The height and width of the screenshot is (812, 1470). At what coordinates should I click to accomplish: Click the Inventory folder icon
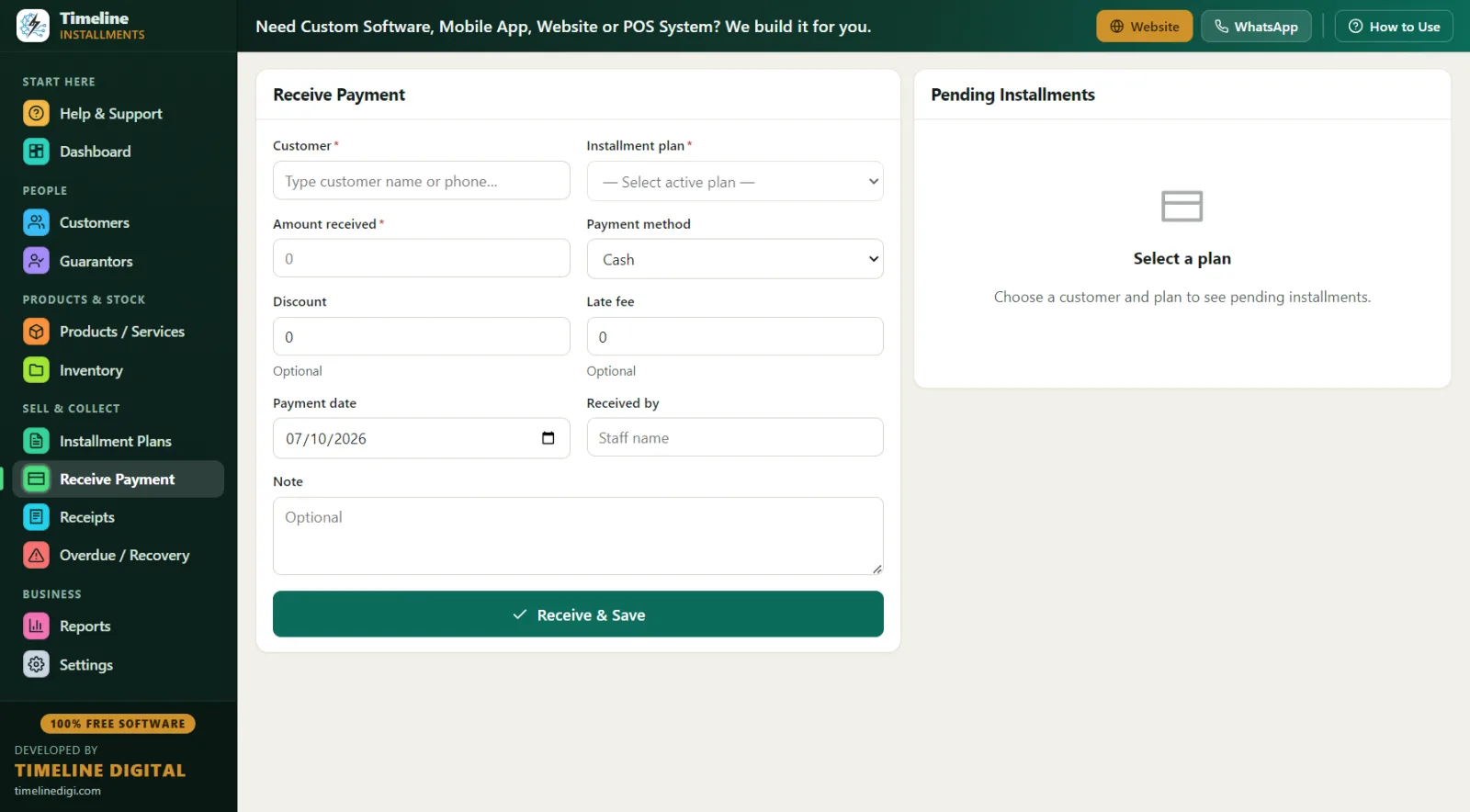(36, 370)
